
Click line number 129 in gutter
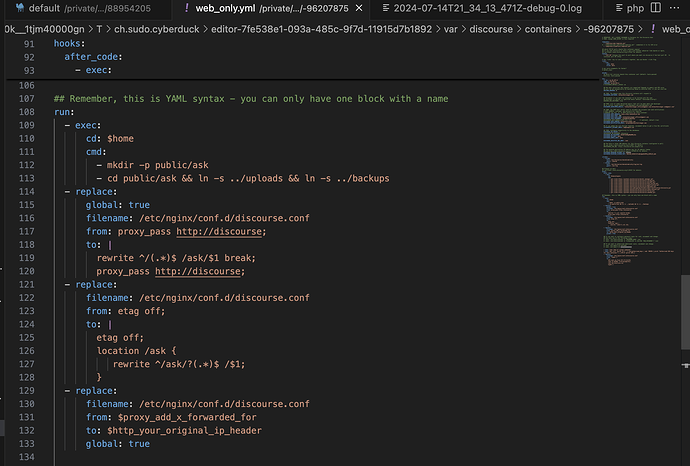(26, 391)
